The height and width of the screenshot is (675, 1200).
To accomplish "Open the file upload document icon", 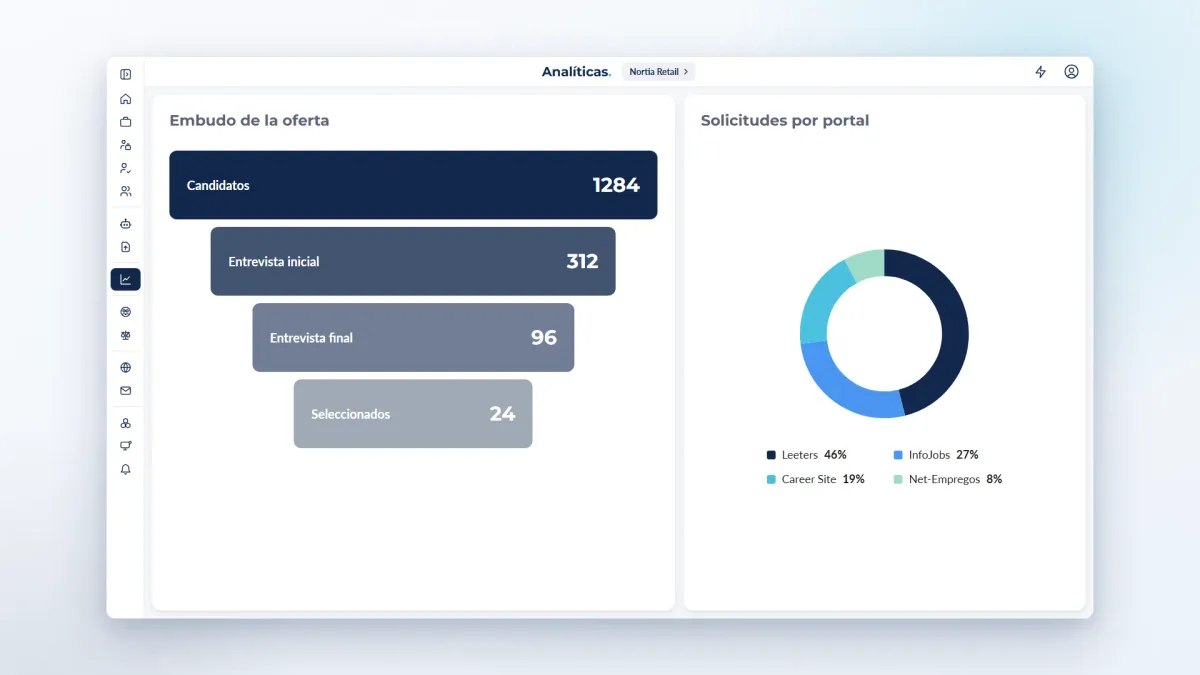I will pos(126,247).
